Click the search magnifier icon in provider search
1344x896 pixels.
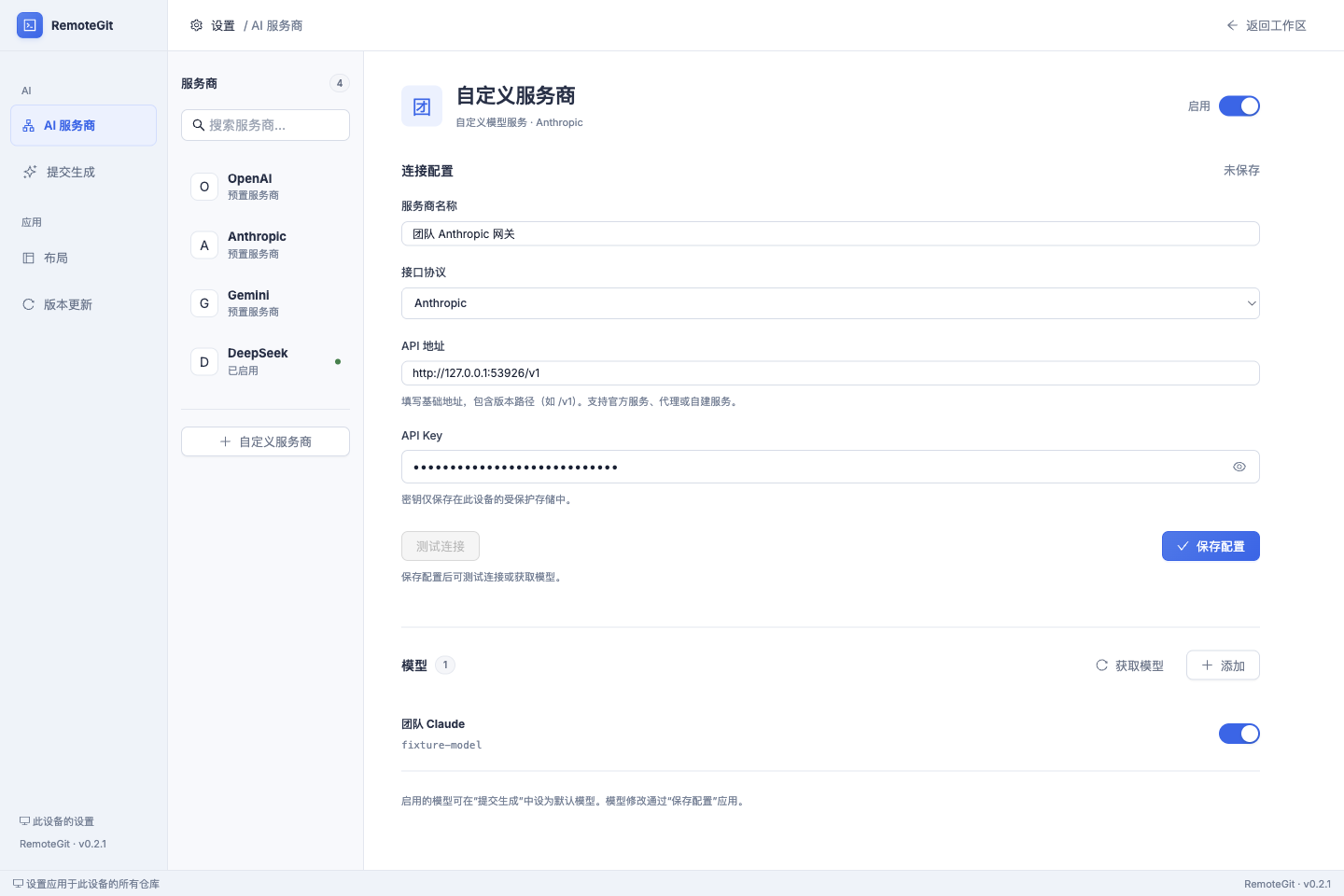tap(199, 125)
